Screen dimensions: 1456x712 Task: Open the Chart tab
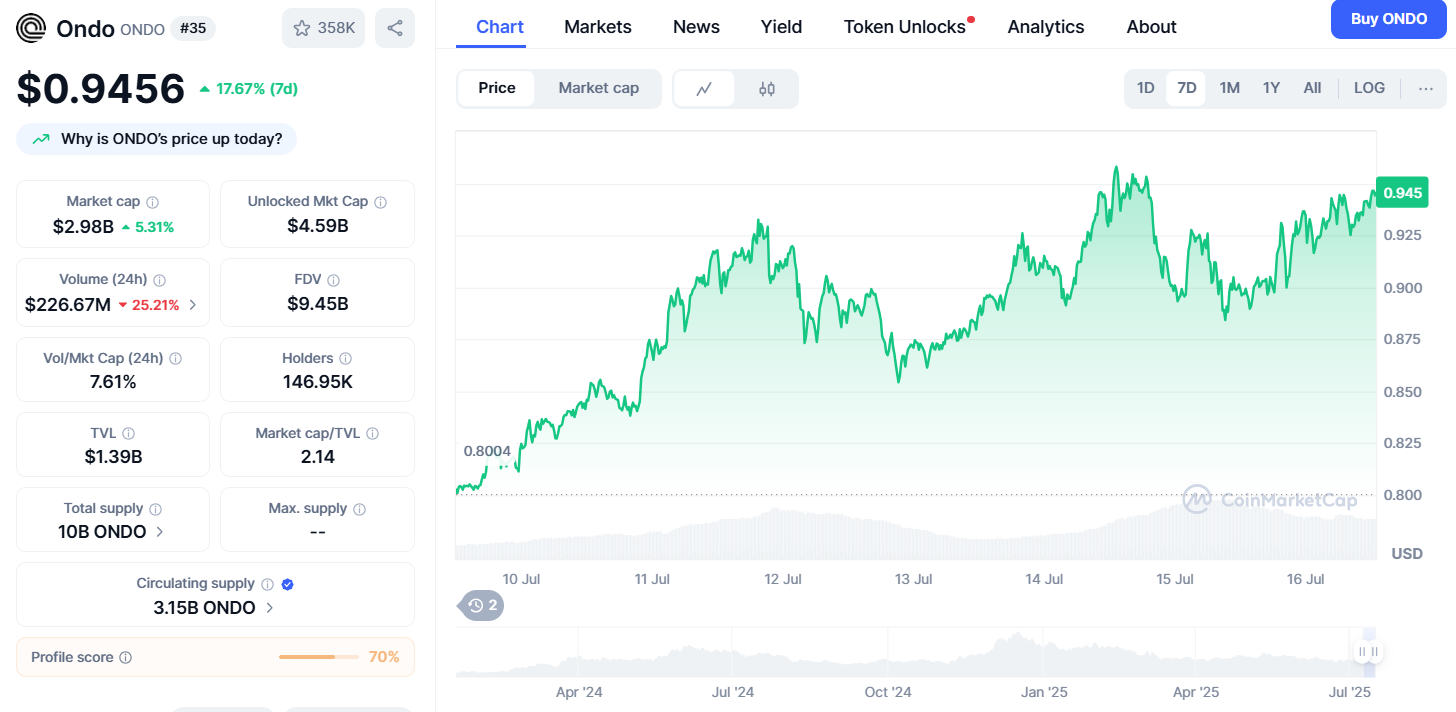pyautogui.click(x=500, y=27)
